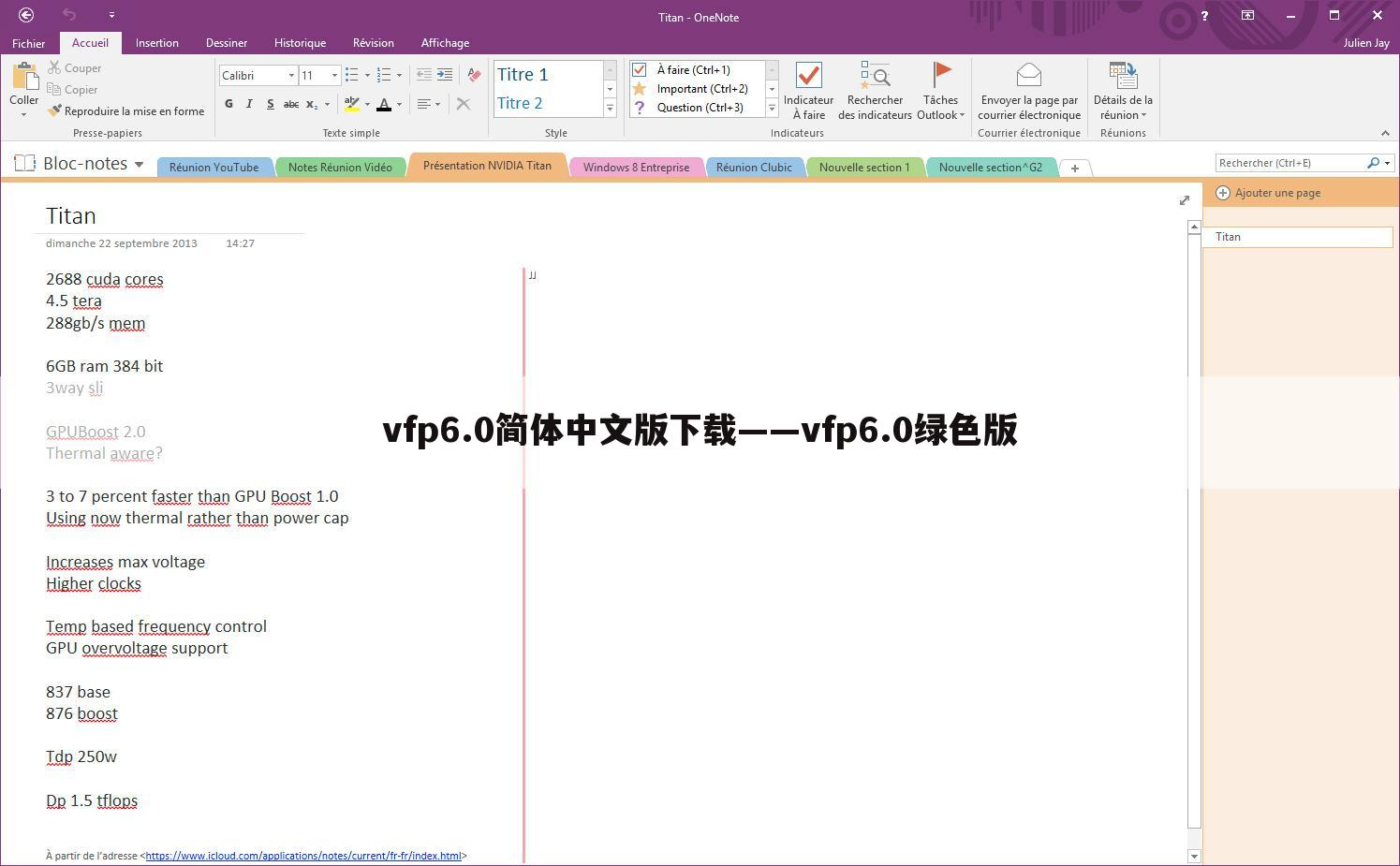Open Bloc-notes notebook dropdown

point(140,164)
